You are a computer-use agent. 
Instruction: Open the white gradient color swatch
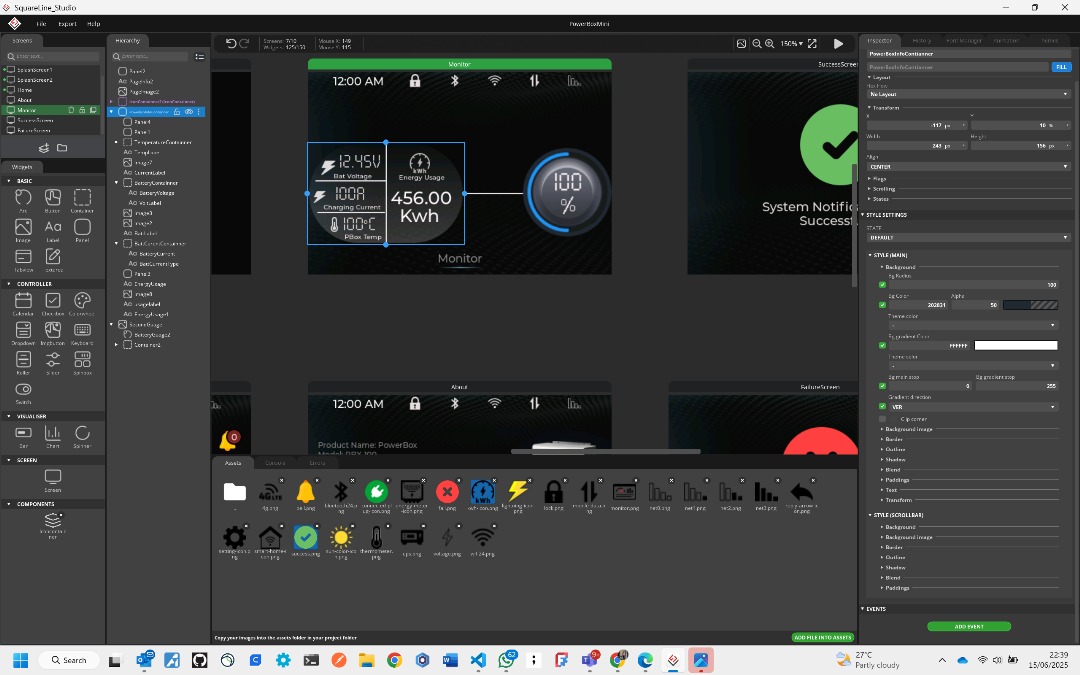pos(1015,345)
